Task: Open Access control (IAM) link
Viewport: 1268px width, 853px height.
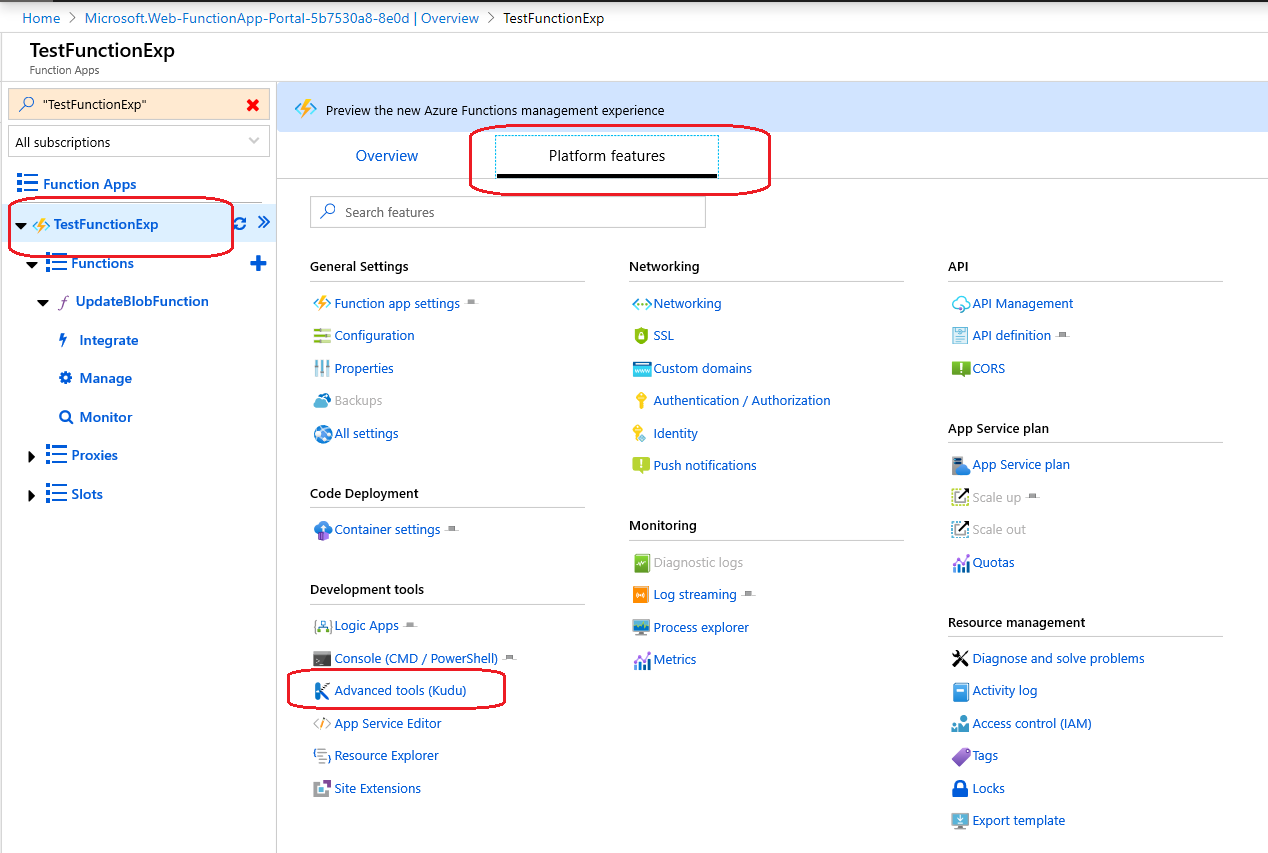Action: (1032, 724)
